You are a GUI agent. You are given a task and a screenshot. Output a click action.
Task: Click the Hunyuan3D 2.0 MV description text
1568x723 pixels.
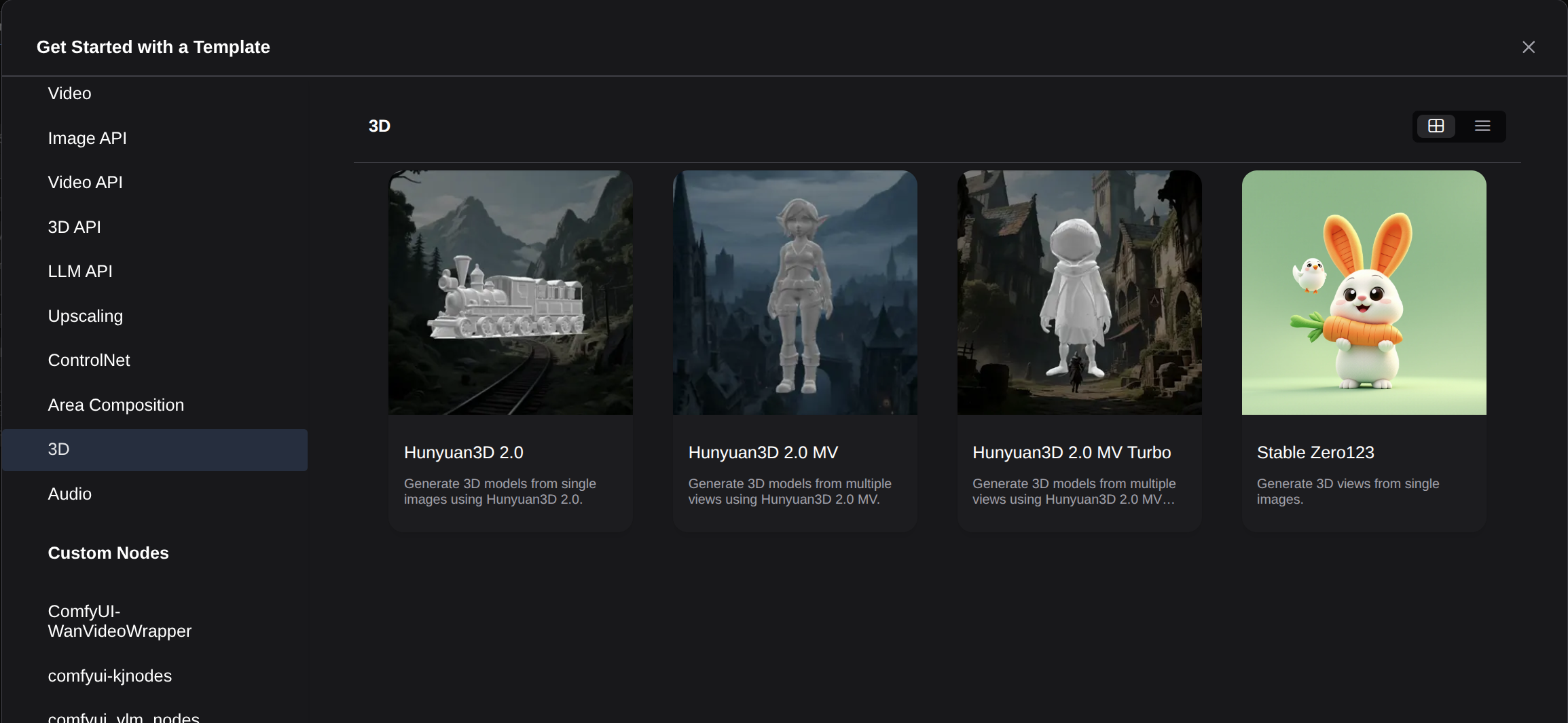[x=790, y=492]
